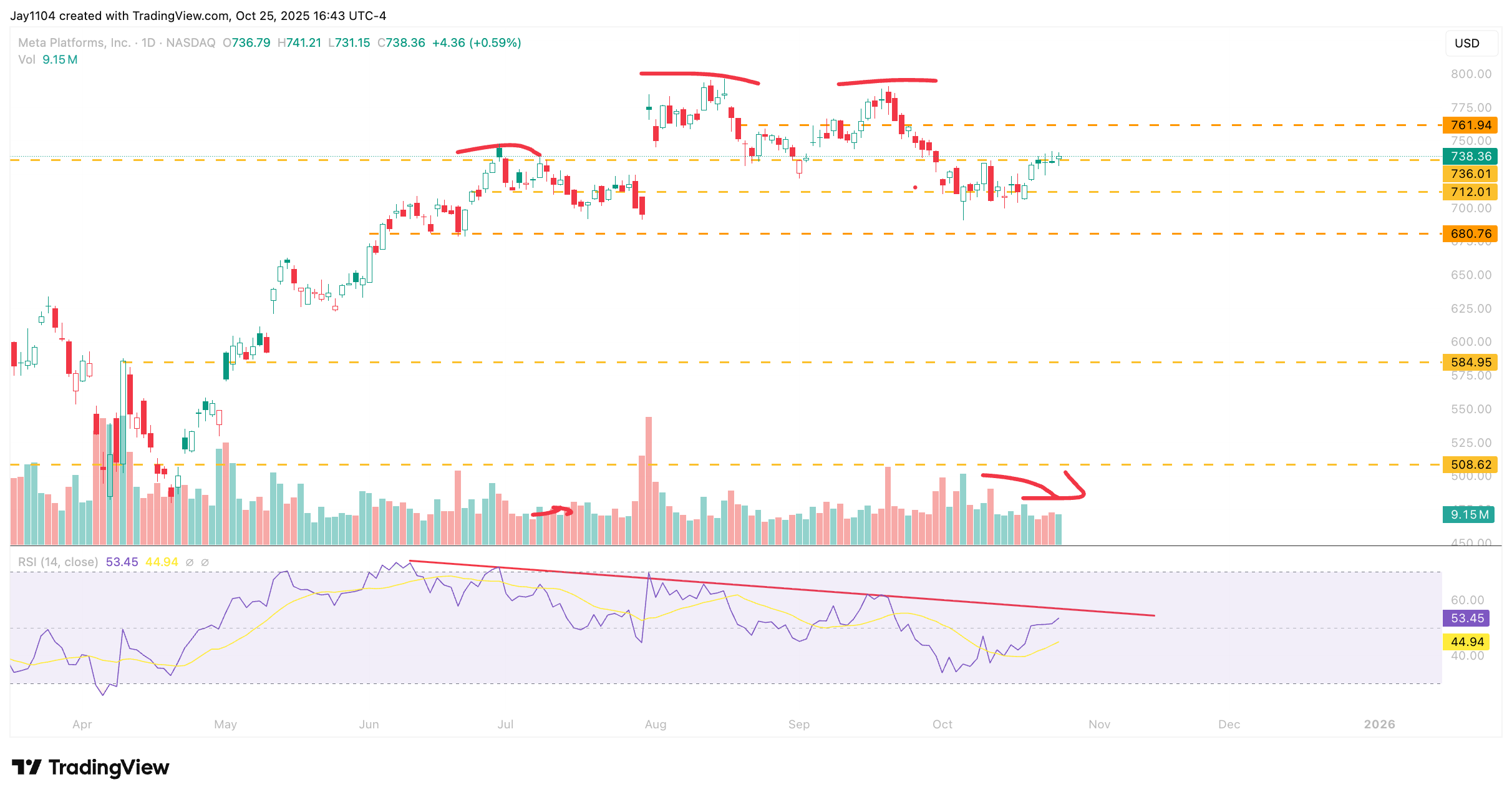
Task: Click the 712.01 price level label
Action: [1470, 192]
